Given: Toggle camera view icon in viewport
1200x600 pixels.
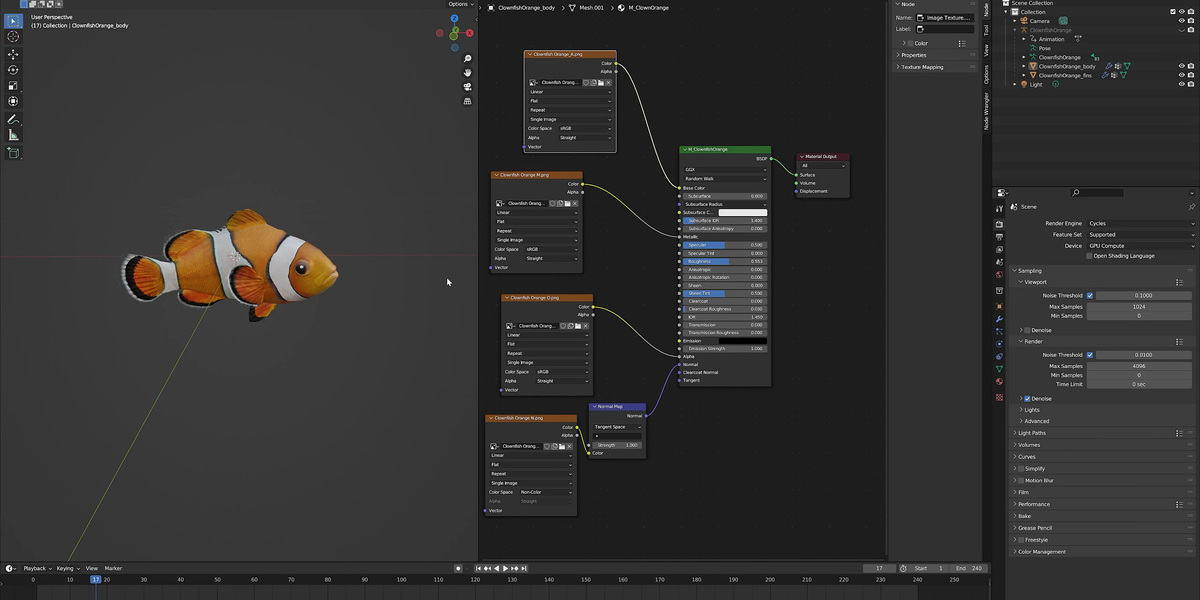Looking at the screenshot, I should pyautogui.click(x=467, y=87).
